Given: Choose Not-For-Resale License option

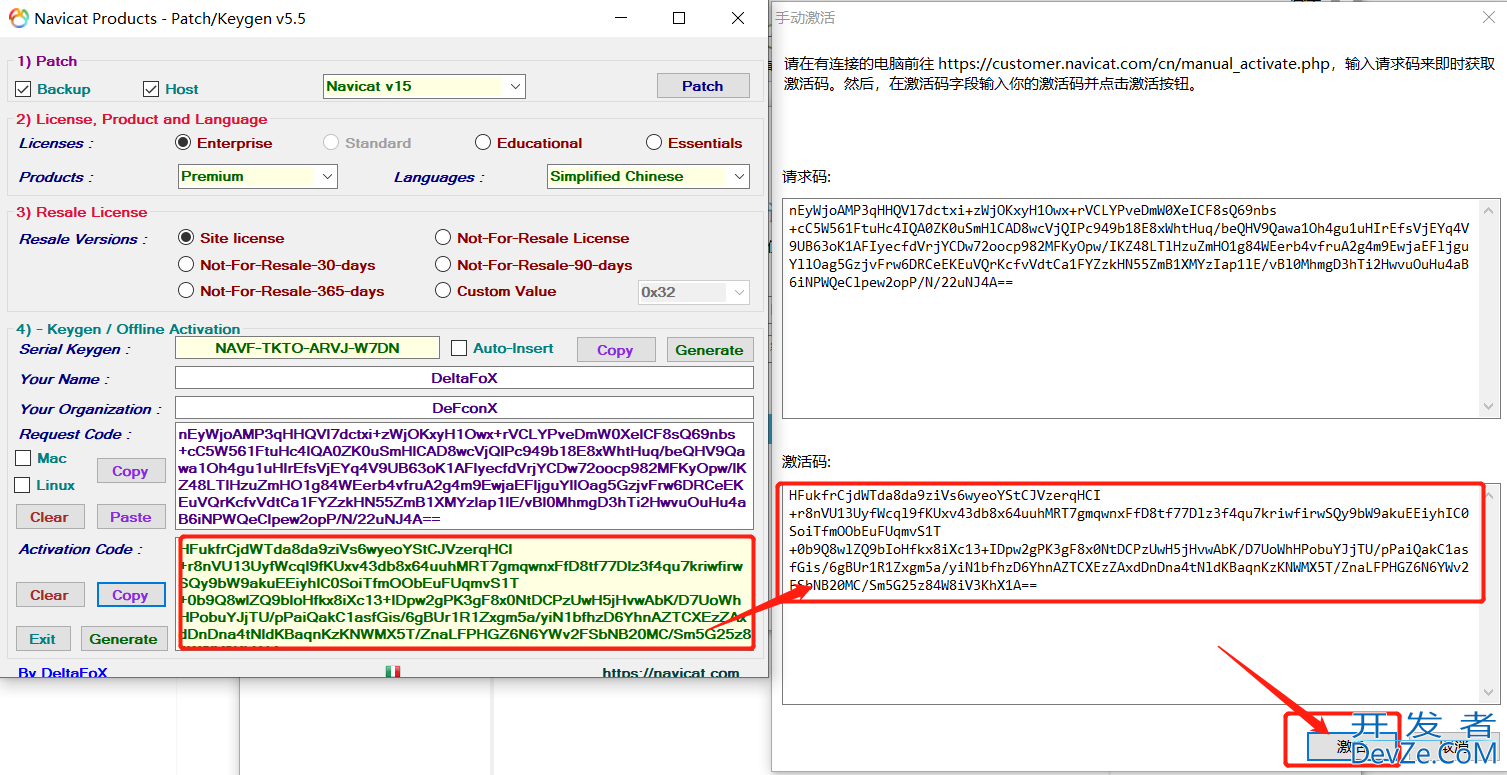Looking at the screenshot, I should coord(443,238).
